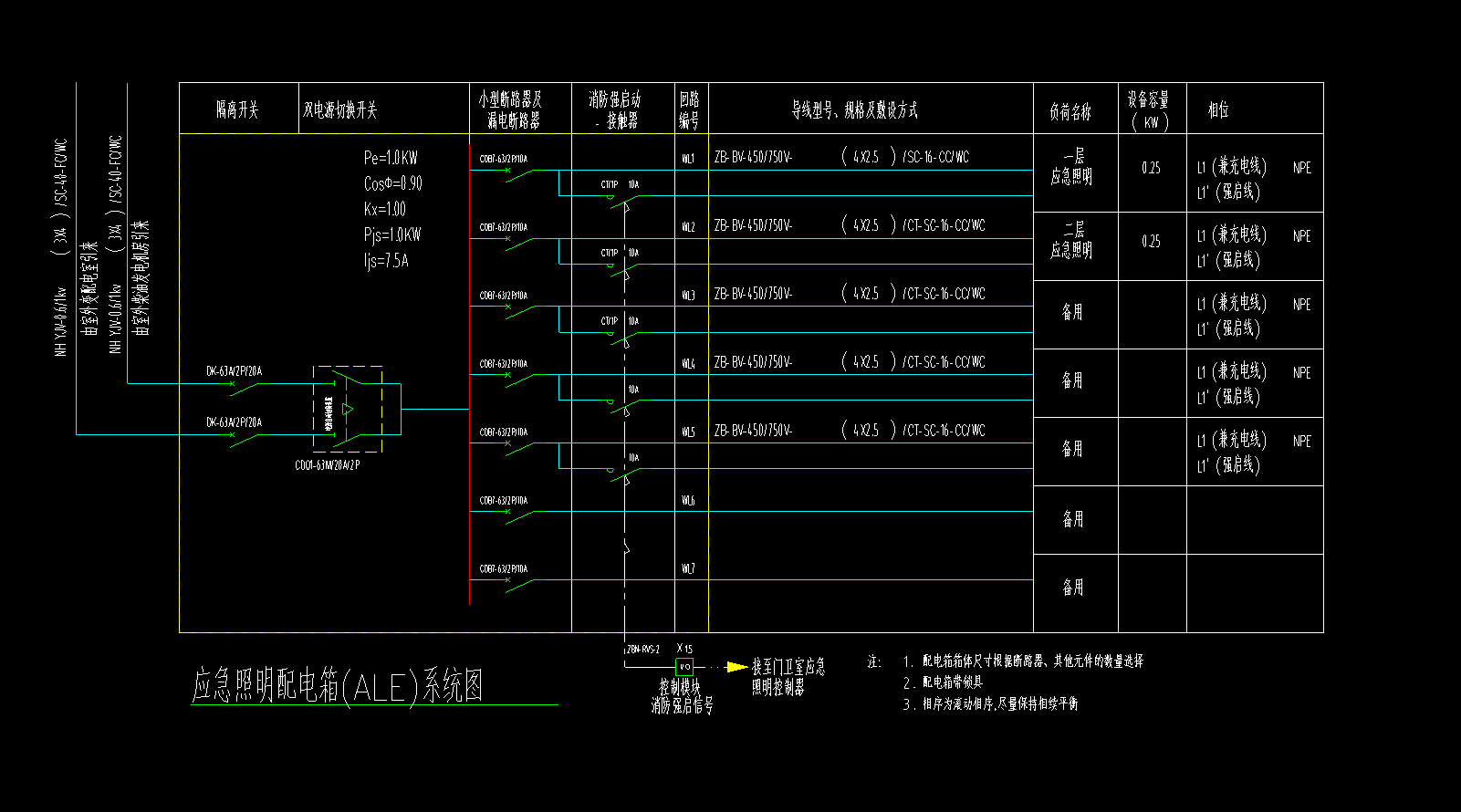The height and width of the screenshot is (812, 1461).
Task: Click the "Kx=1.00" parameter text
Action: [384, 209]
